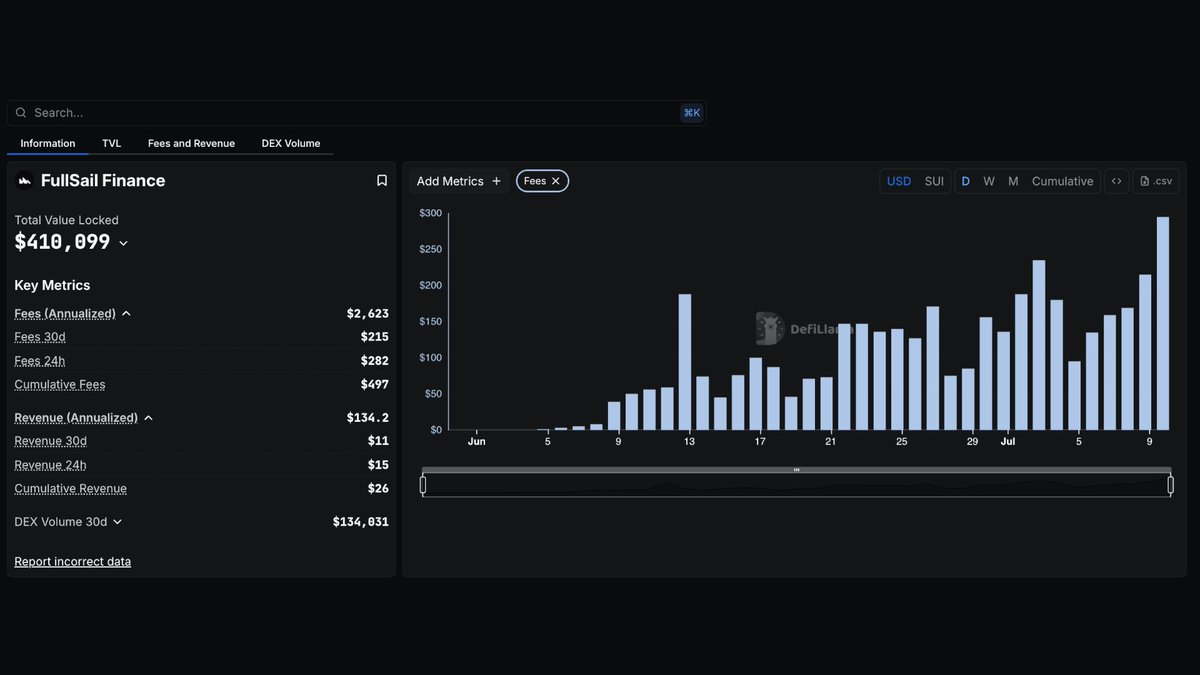Expand DEX Volume 30d details
Viewport: 1200px width, 675px height.
tap(117, 522)
